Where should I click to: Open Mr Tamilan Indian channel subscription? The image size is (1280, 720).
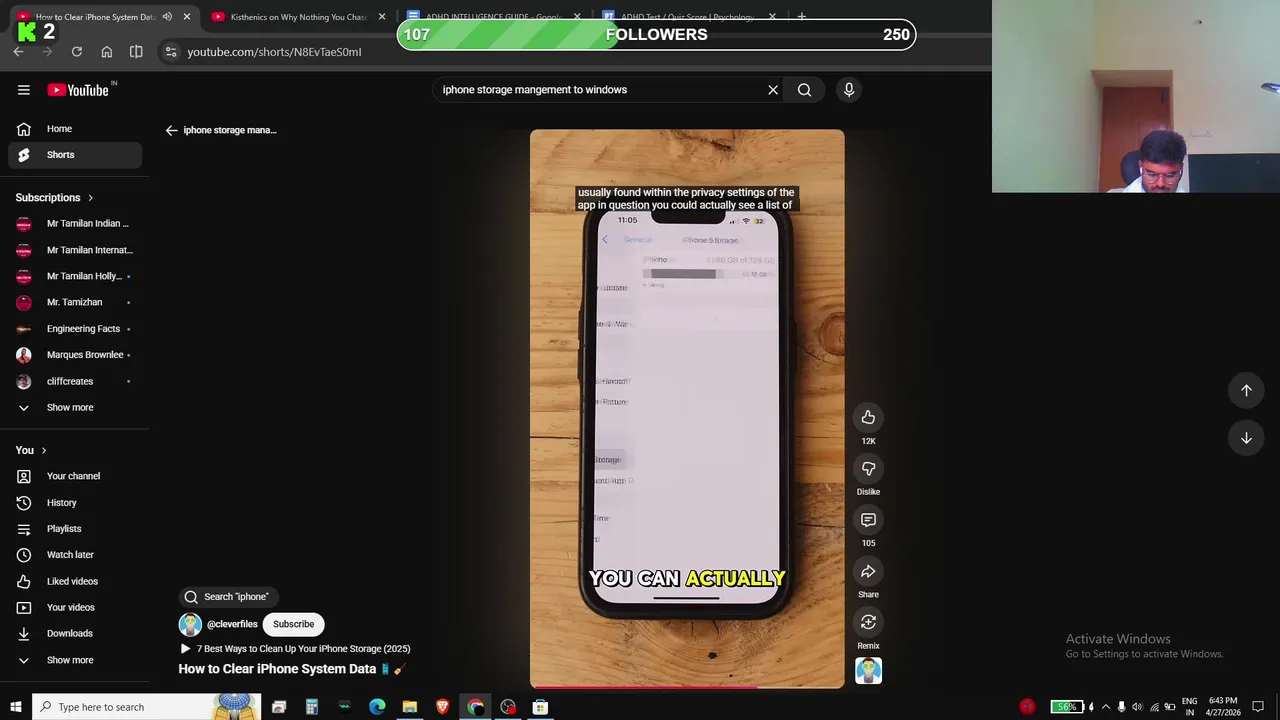[75, 224]
